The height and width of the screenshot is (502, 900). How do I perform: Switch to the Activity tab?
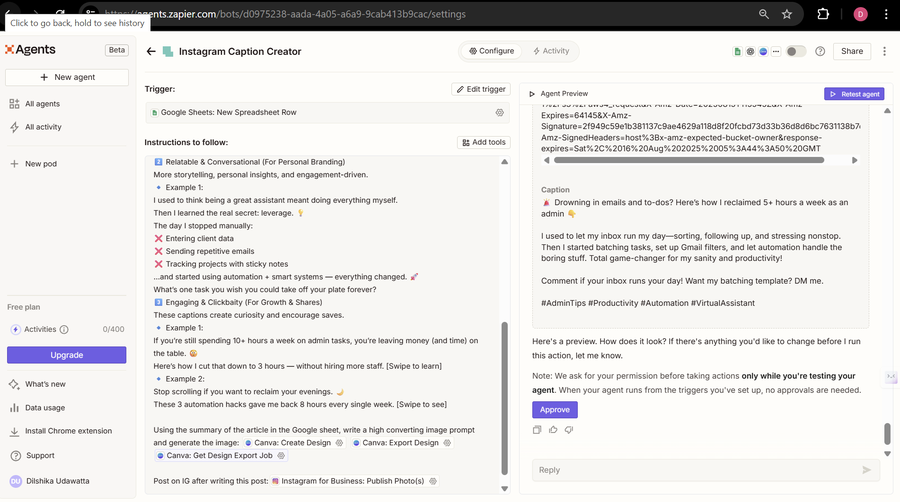click(551, 51)
